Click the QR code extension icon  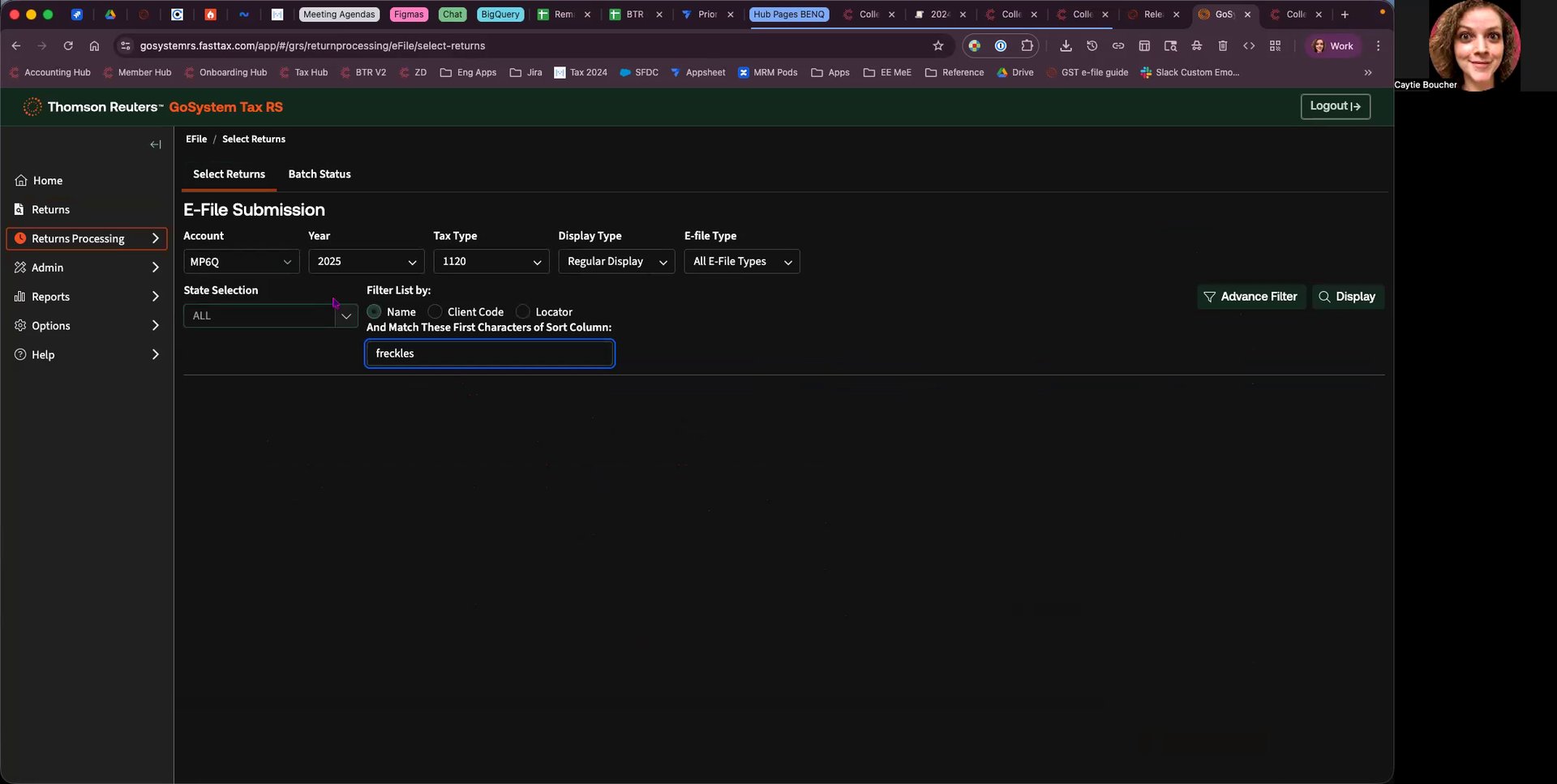pyautogui.click(x=1275, y=46)
